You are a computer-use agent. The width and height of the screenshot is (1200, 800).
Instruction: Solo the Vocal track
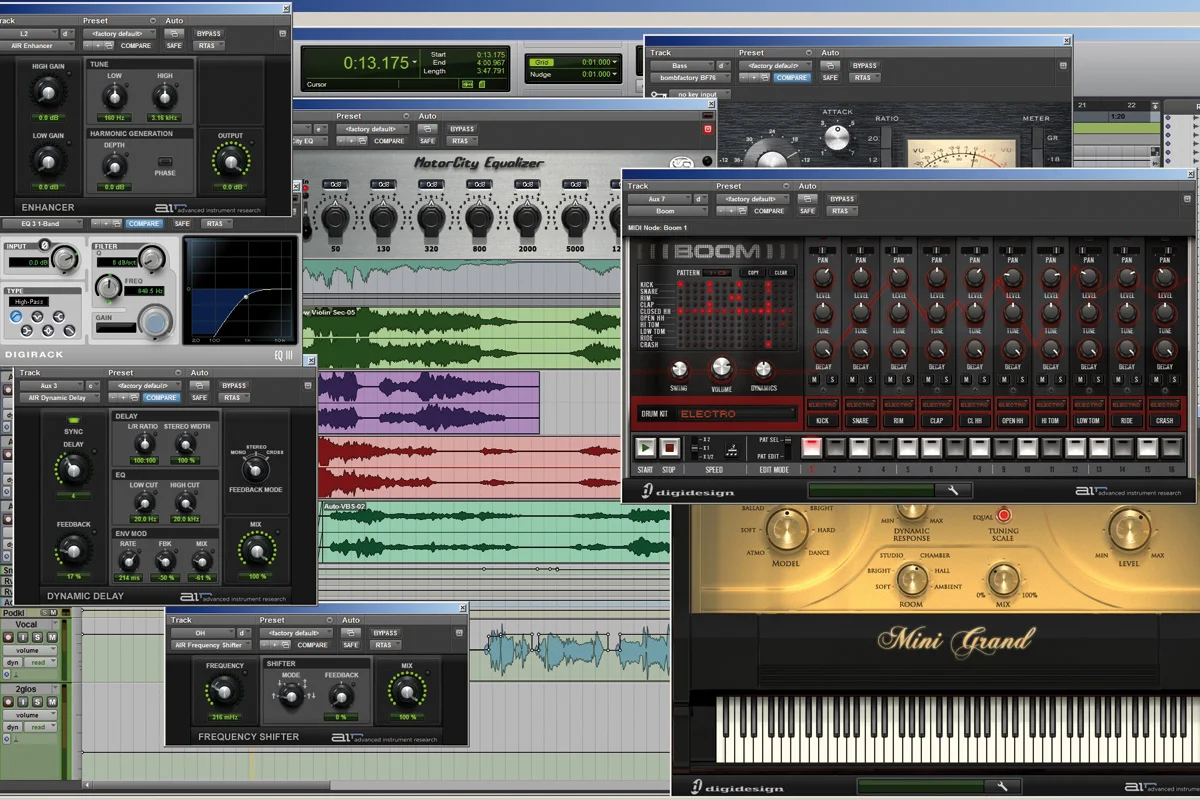(x=37, y=637)
